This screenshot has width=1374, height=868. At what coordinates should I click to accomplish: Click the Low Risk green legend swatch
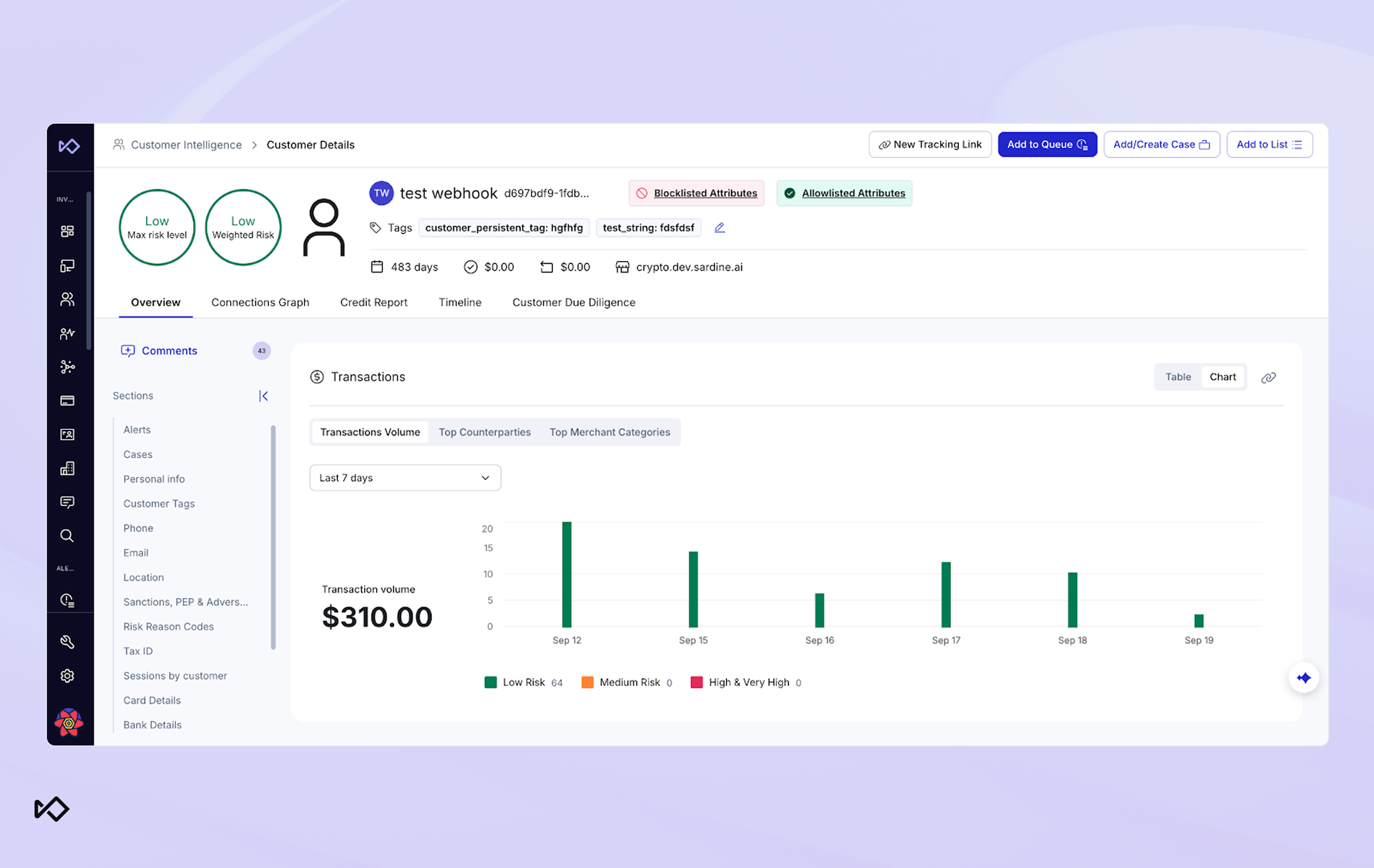pos(490,682)
